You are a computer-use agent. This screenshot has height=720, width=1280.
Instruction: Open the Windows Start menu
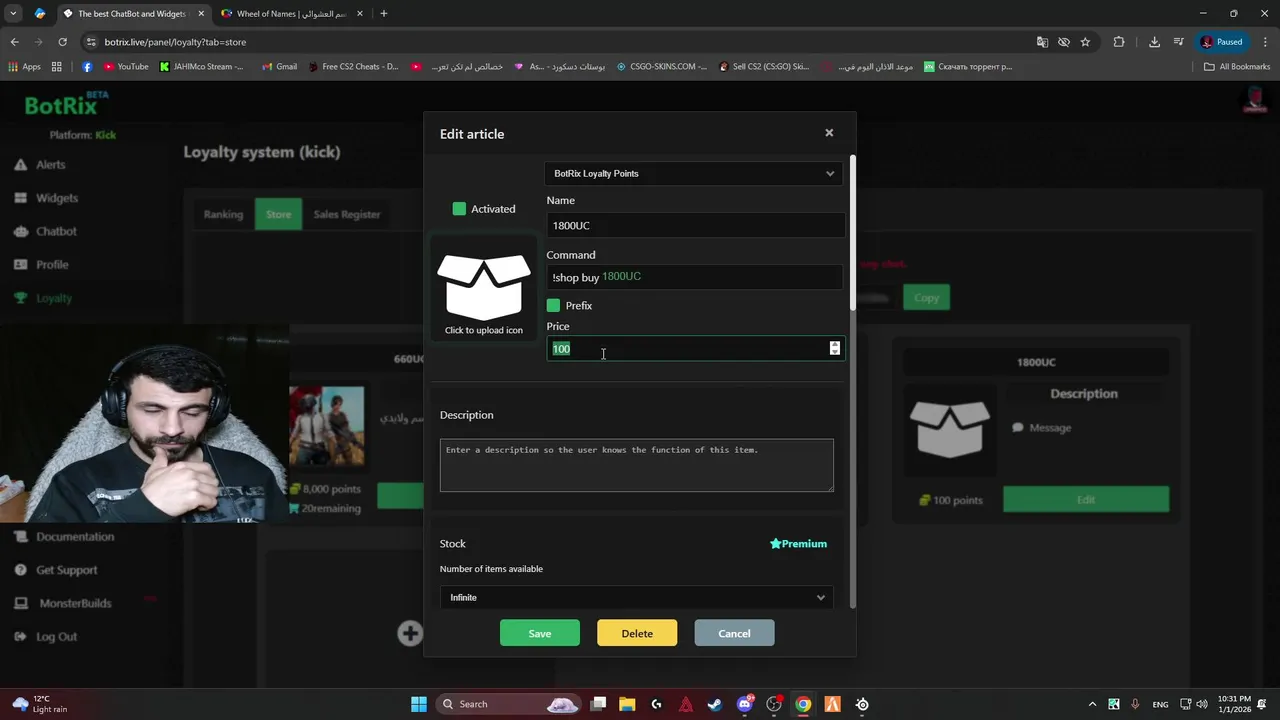419,704
